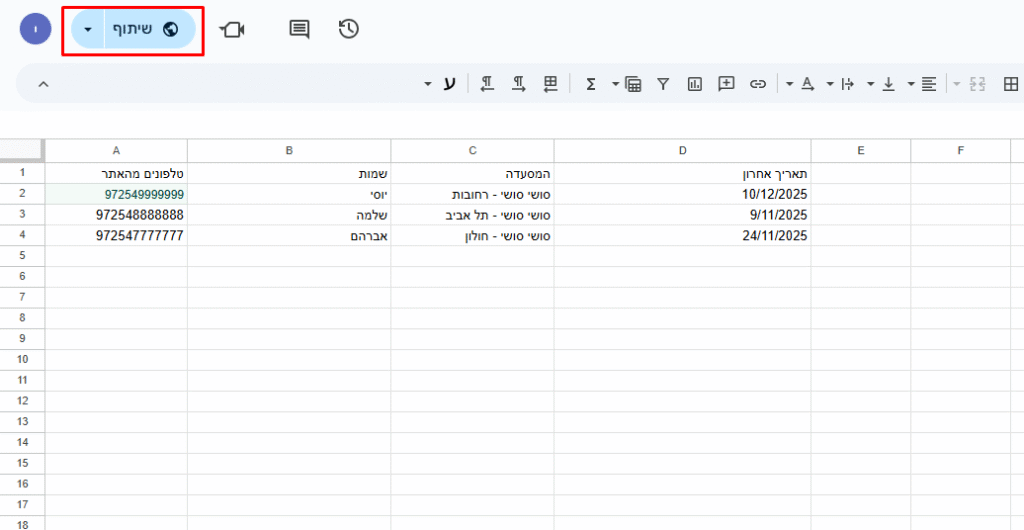
Task: Show all comments panel icon
Action: tap(299, 30)
